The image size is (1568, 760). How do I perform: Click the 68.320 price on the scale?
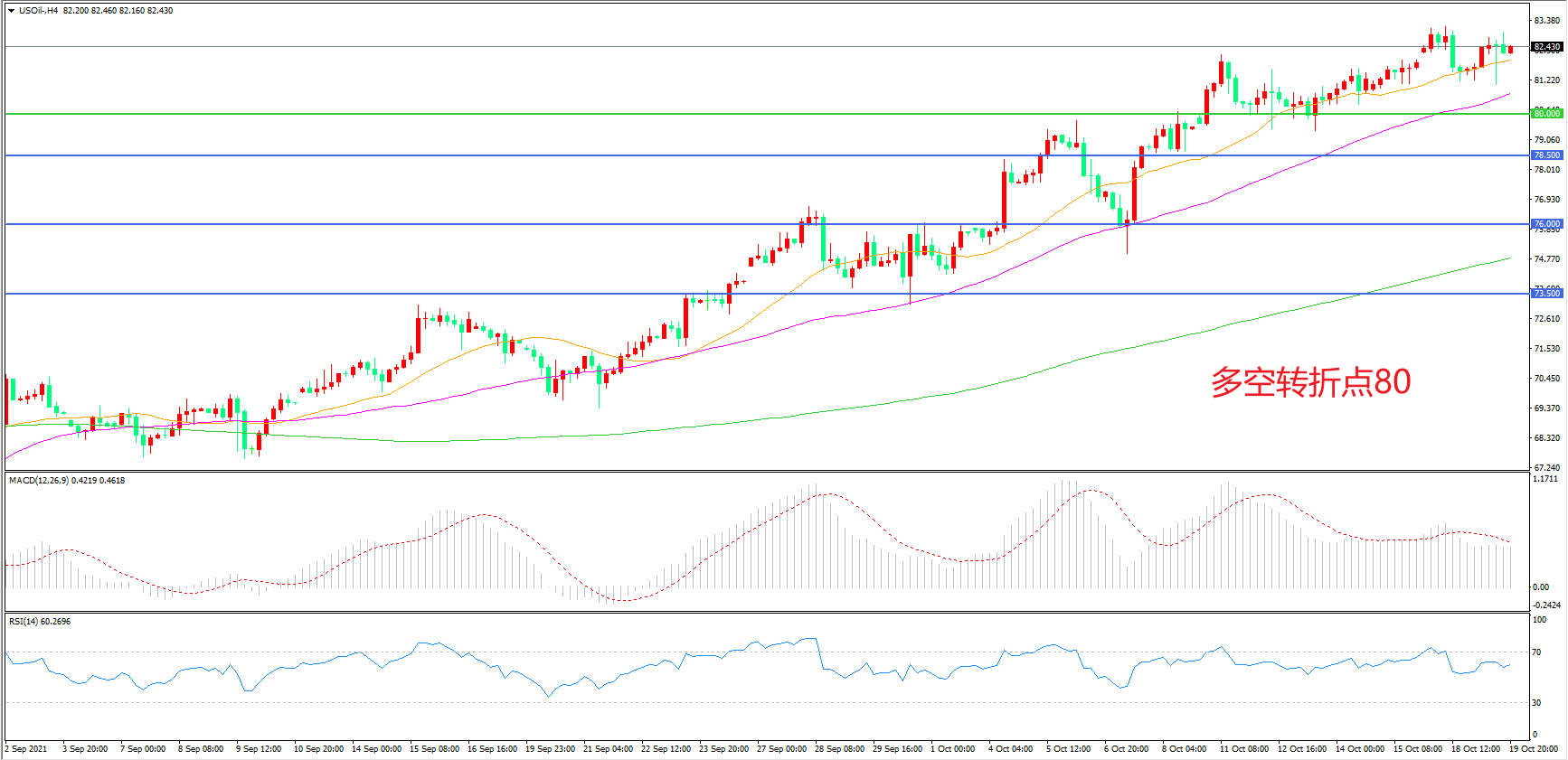(x=1546, y=438)
